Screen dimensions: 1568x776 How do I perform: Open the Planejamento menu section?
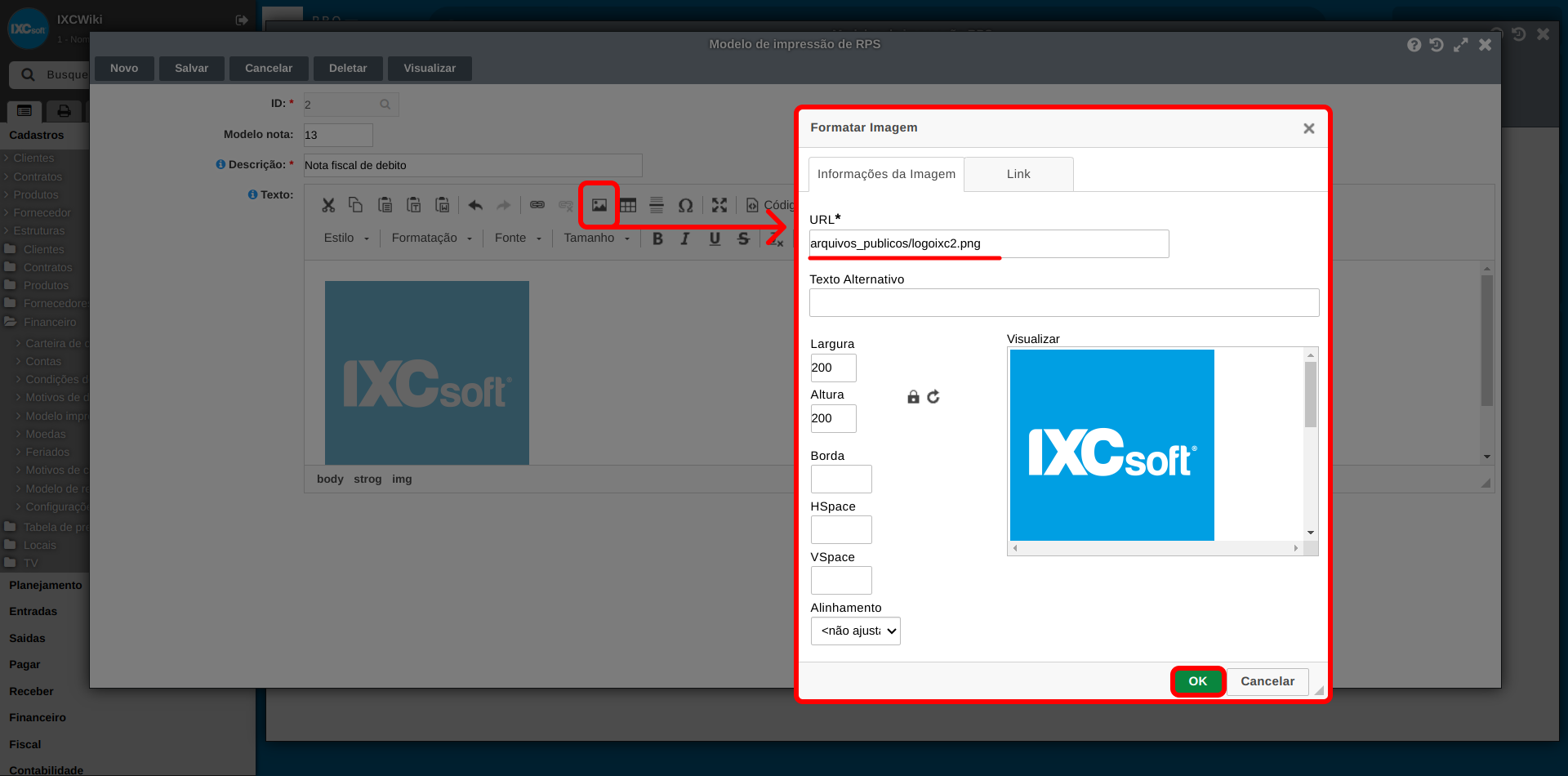(x=46, y=585)
